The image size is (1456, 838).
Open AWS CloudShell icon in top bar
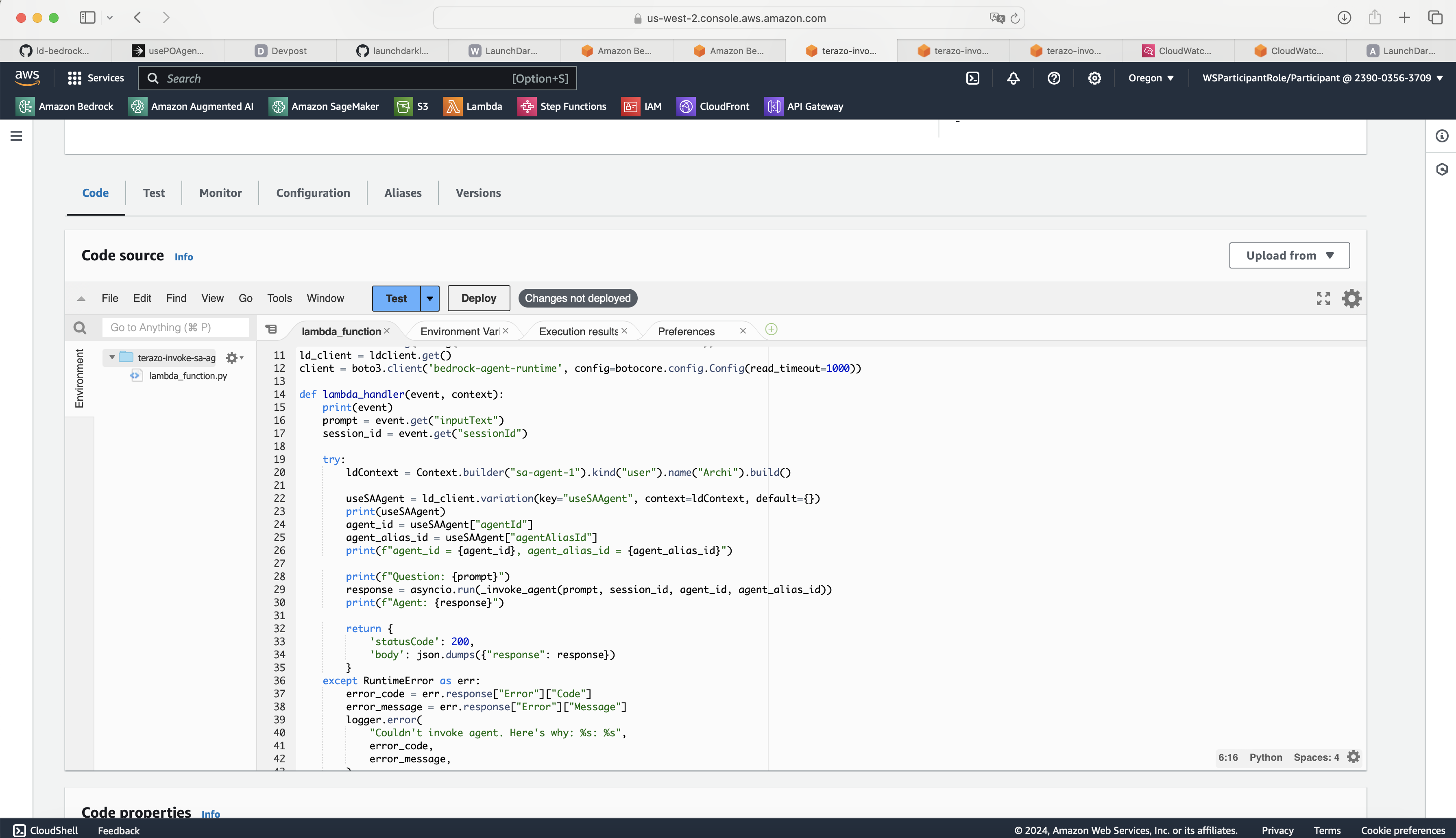point(973,78)
